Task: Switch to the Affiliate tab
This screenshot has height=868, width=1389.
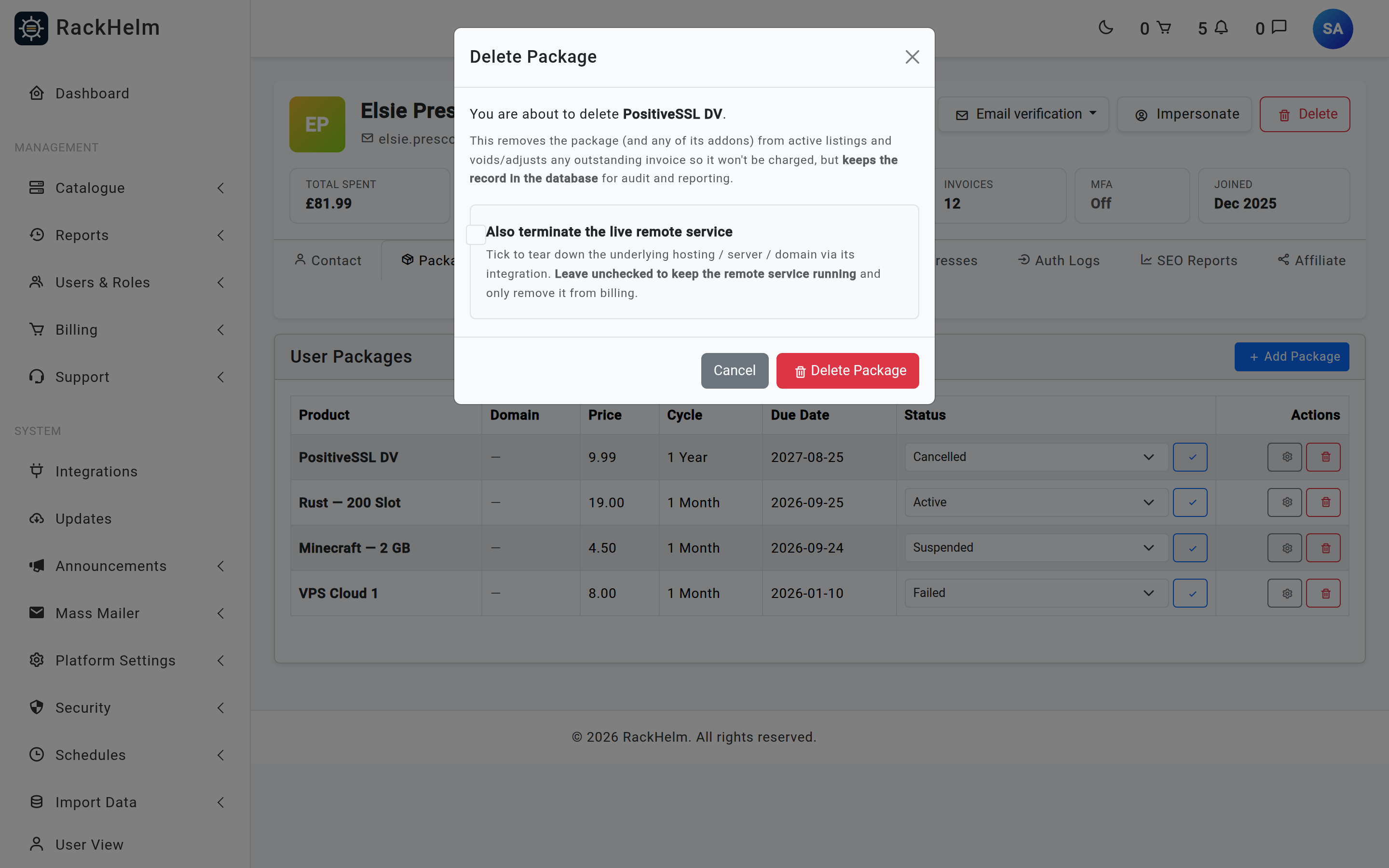Action: (x=1311, y=260)
